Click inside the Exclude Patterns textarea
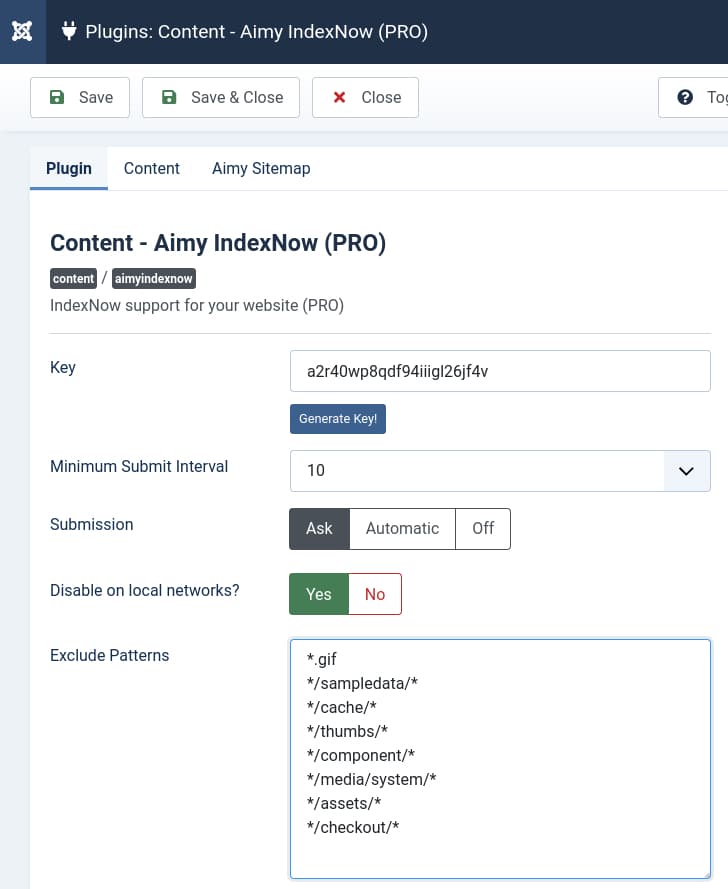The width and height of the screenshot is (728, 889). pyautogui.click(x=500, y=759)
